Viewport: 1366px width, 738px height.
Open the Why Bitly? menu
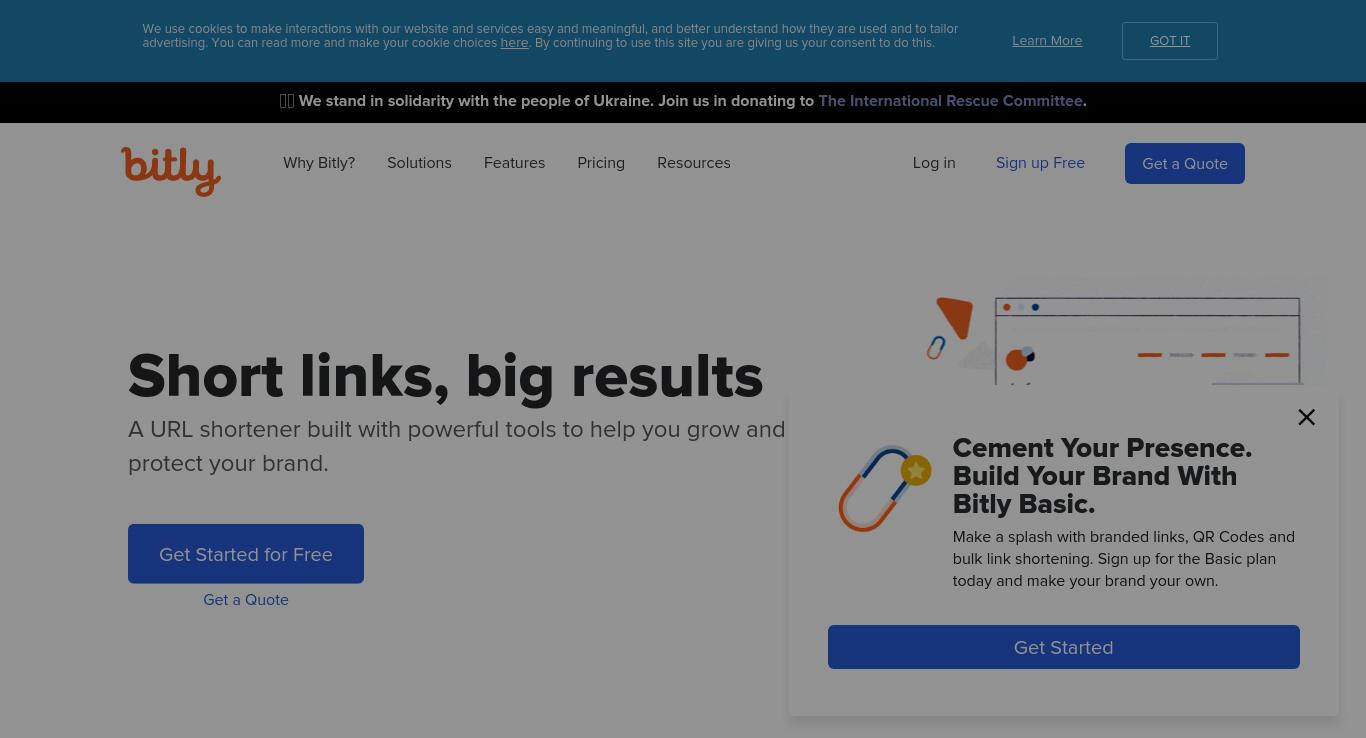coord(319,163)
